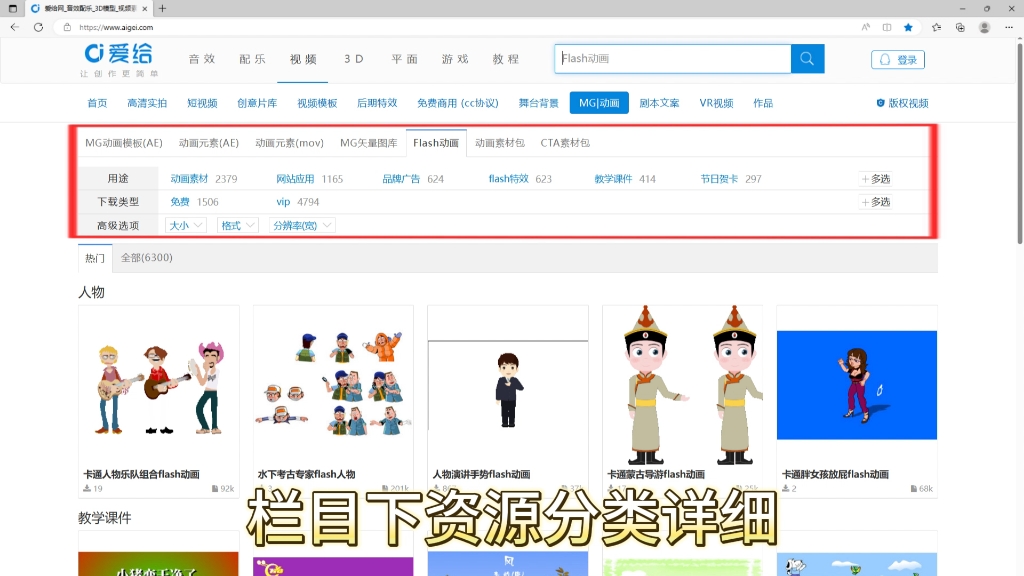
Task: Open the 格式 dropdown
Action: point(238,225)
